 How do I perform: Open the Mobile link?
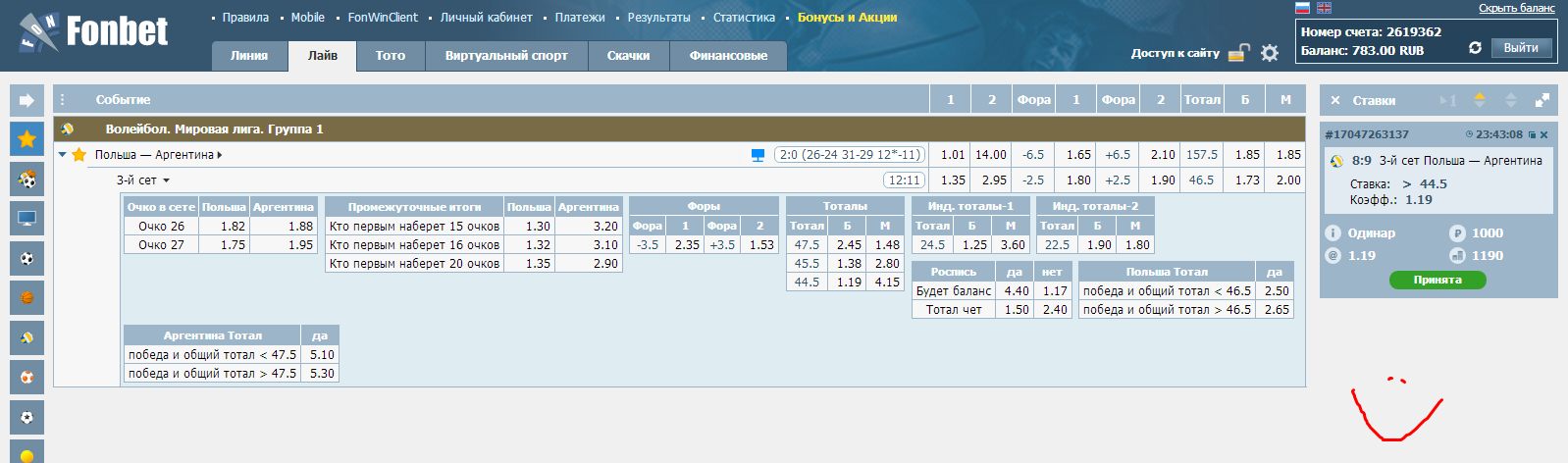[x=307, y=18]
